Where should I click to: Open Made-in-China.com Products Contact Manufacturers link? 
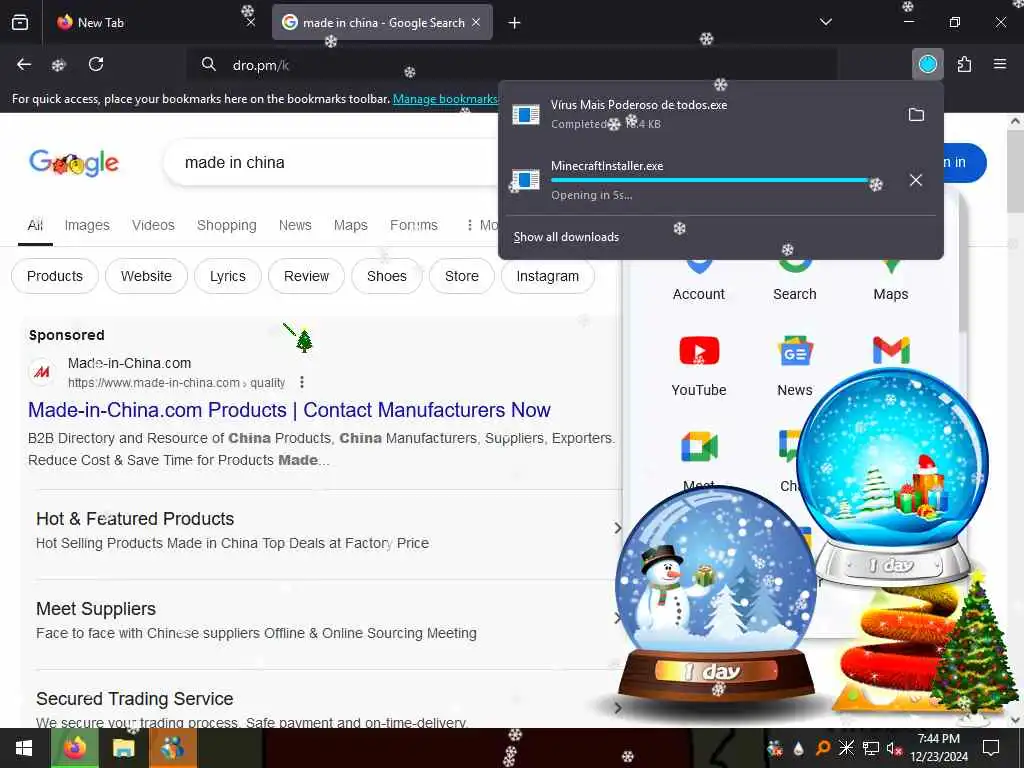[289, 410]
